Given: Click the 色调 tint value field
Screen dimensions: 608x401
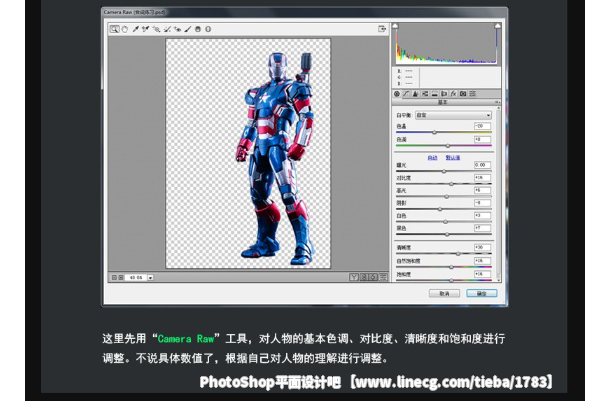Looking at the screenshot, I should tap(482, 139).
